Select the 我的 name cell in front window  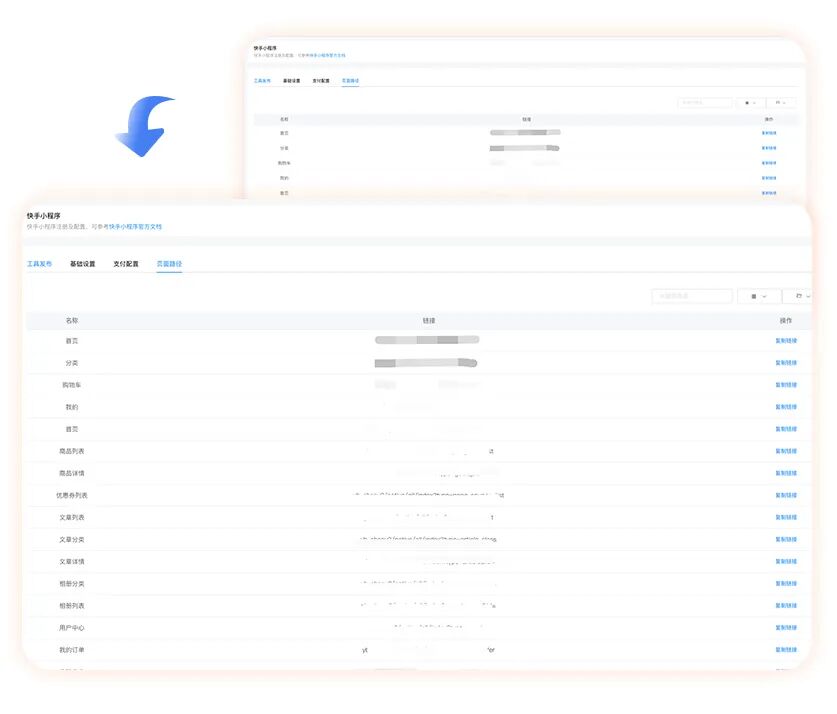pos(72,407)
